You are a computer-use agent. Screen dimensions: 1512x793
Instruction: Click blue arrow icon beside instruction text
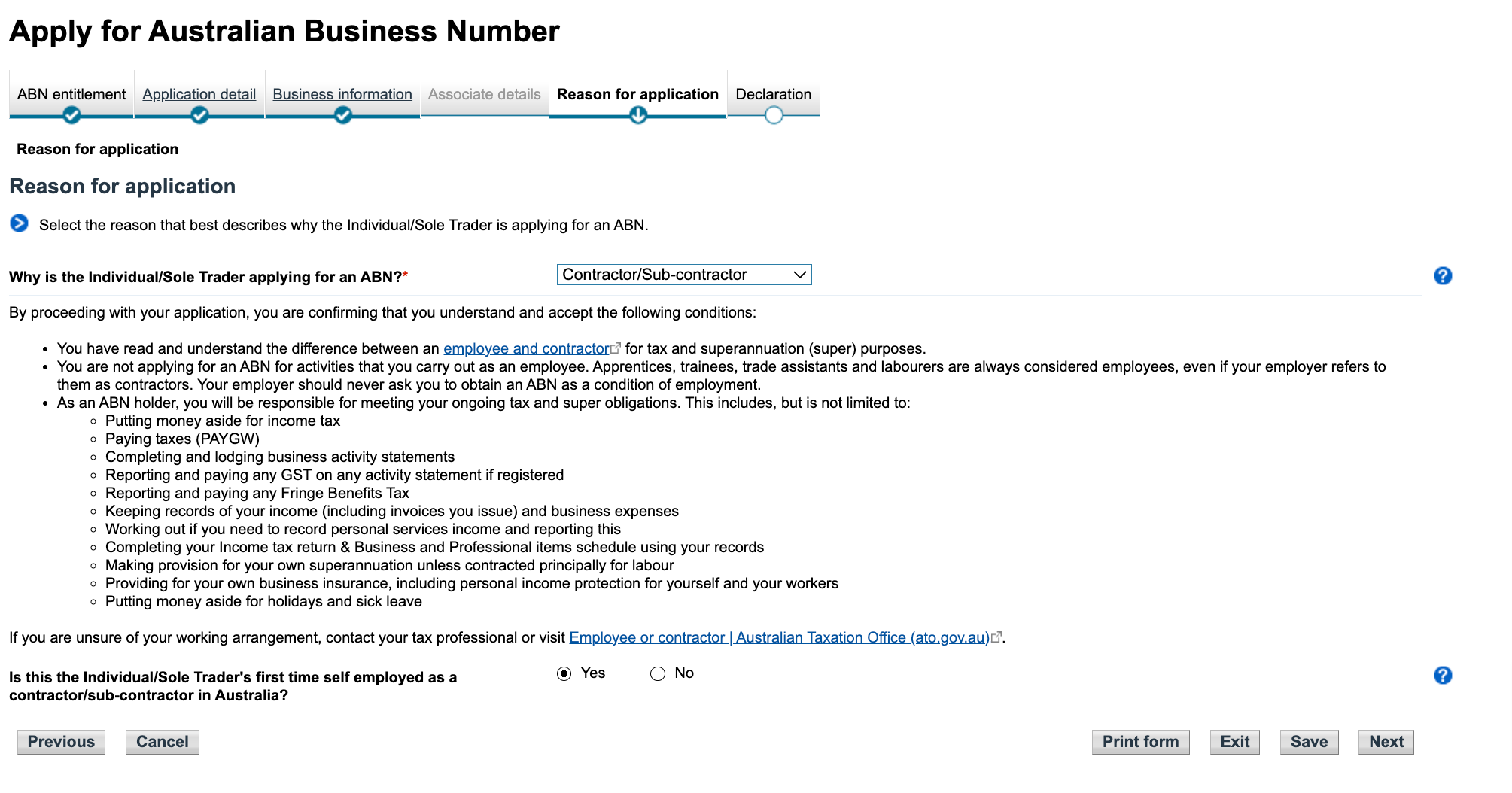(19, 223)
